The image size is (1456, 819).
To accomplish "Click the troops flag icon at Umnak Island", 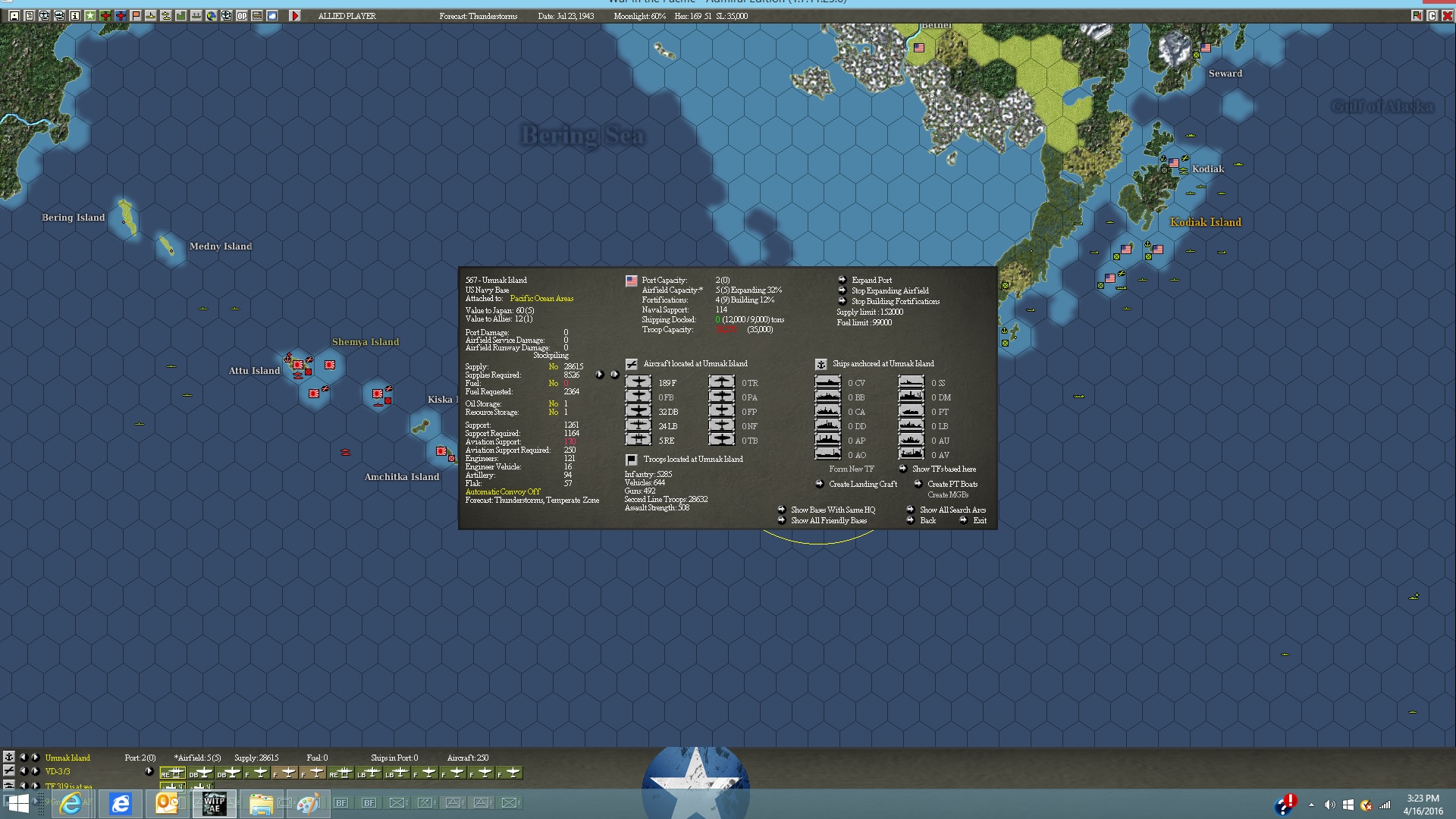I will click(631, 460).
